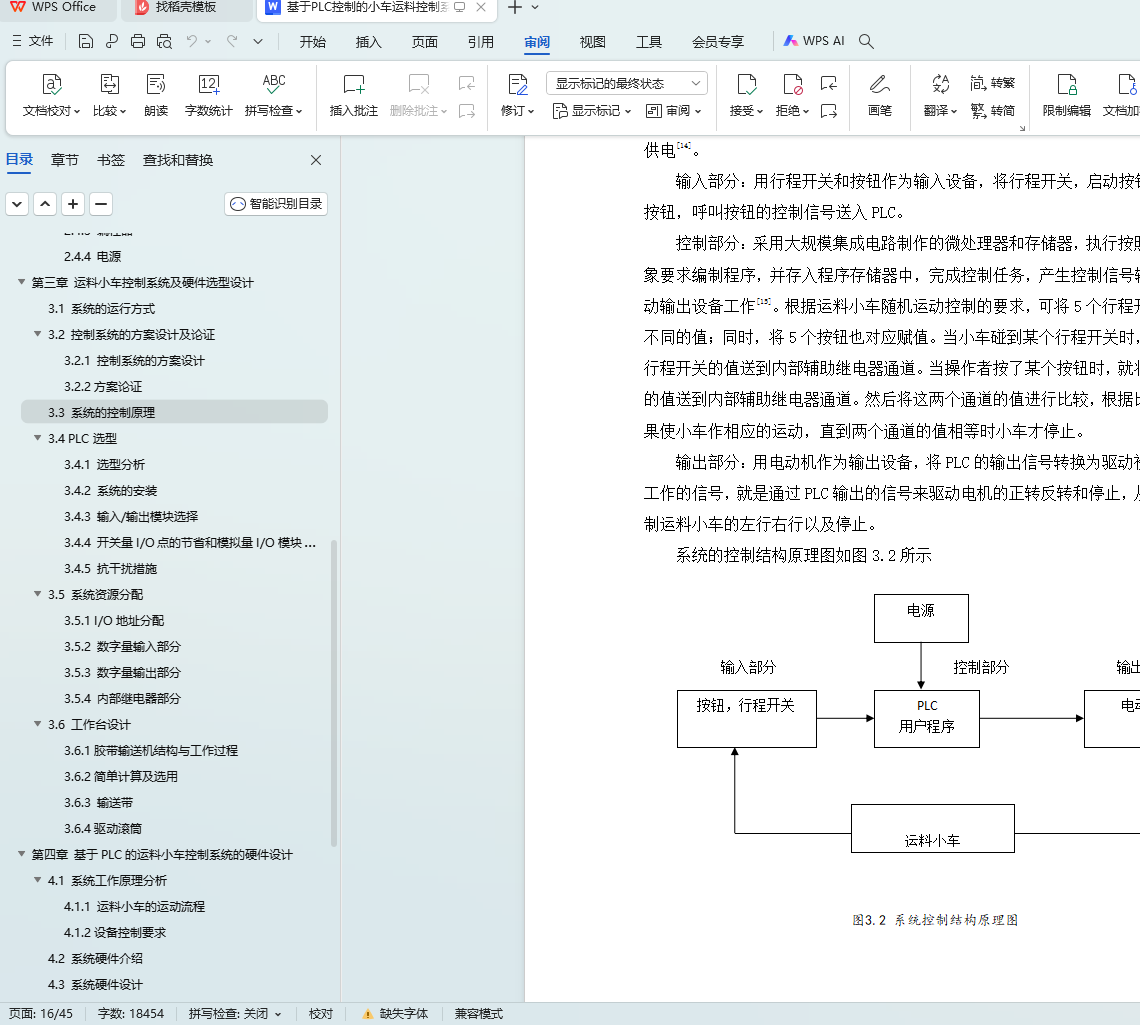The image size is (1140, 1025).
Task: Switch to the 插入 ribbon tab
Action: pos(369,42)
